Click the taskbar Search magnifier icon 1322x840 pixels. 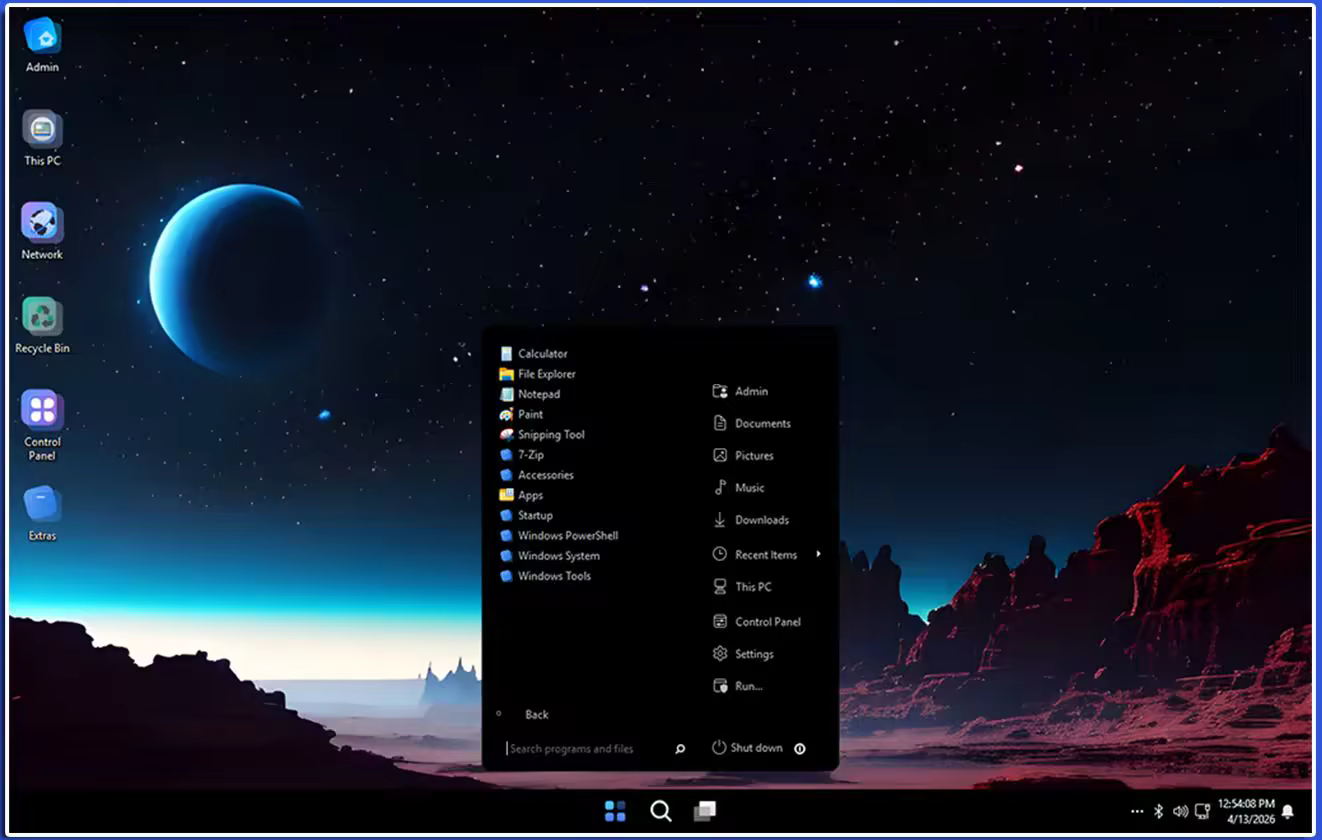coord(660,811)
